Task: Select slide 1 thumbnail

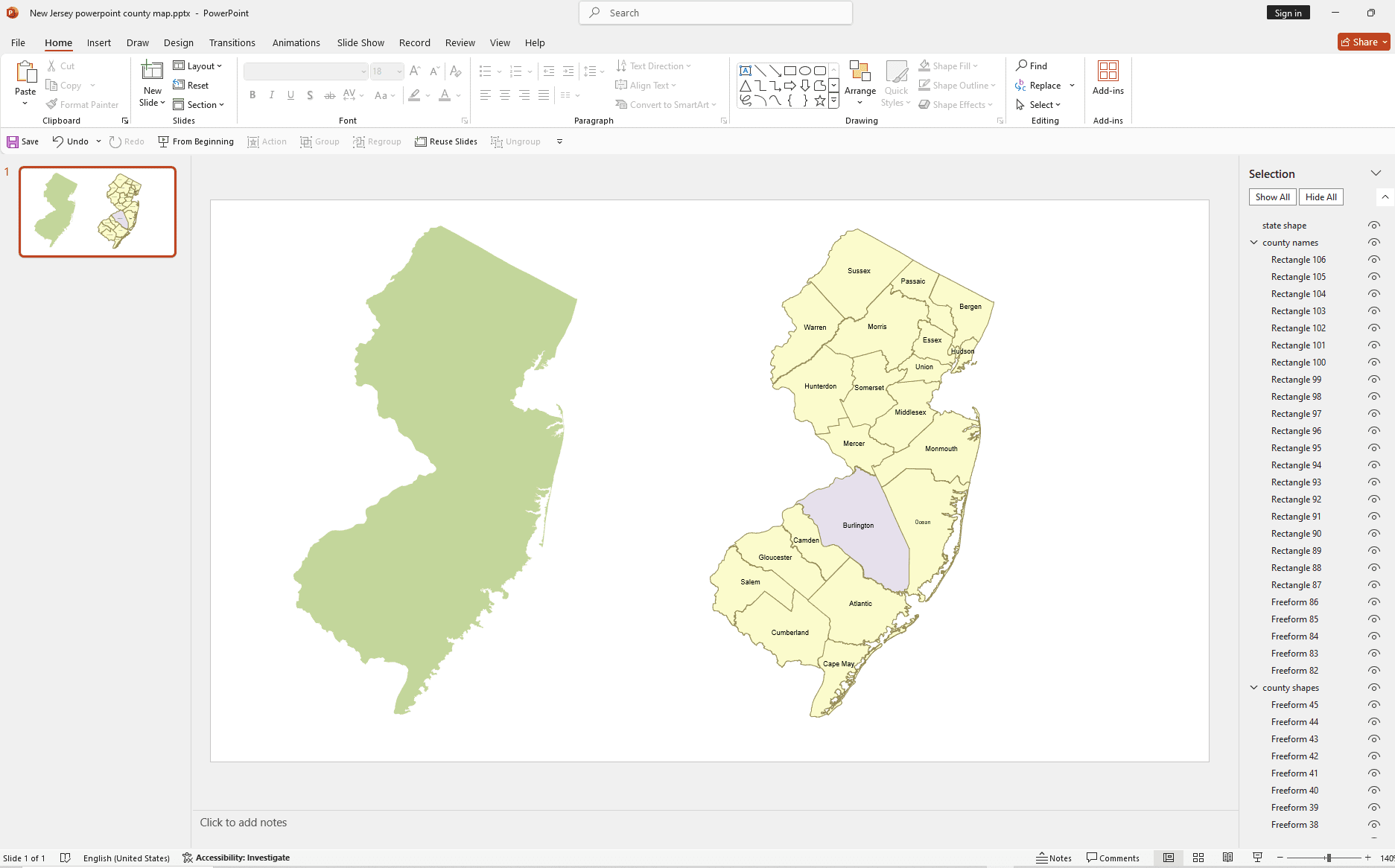Action: point(98,211)
